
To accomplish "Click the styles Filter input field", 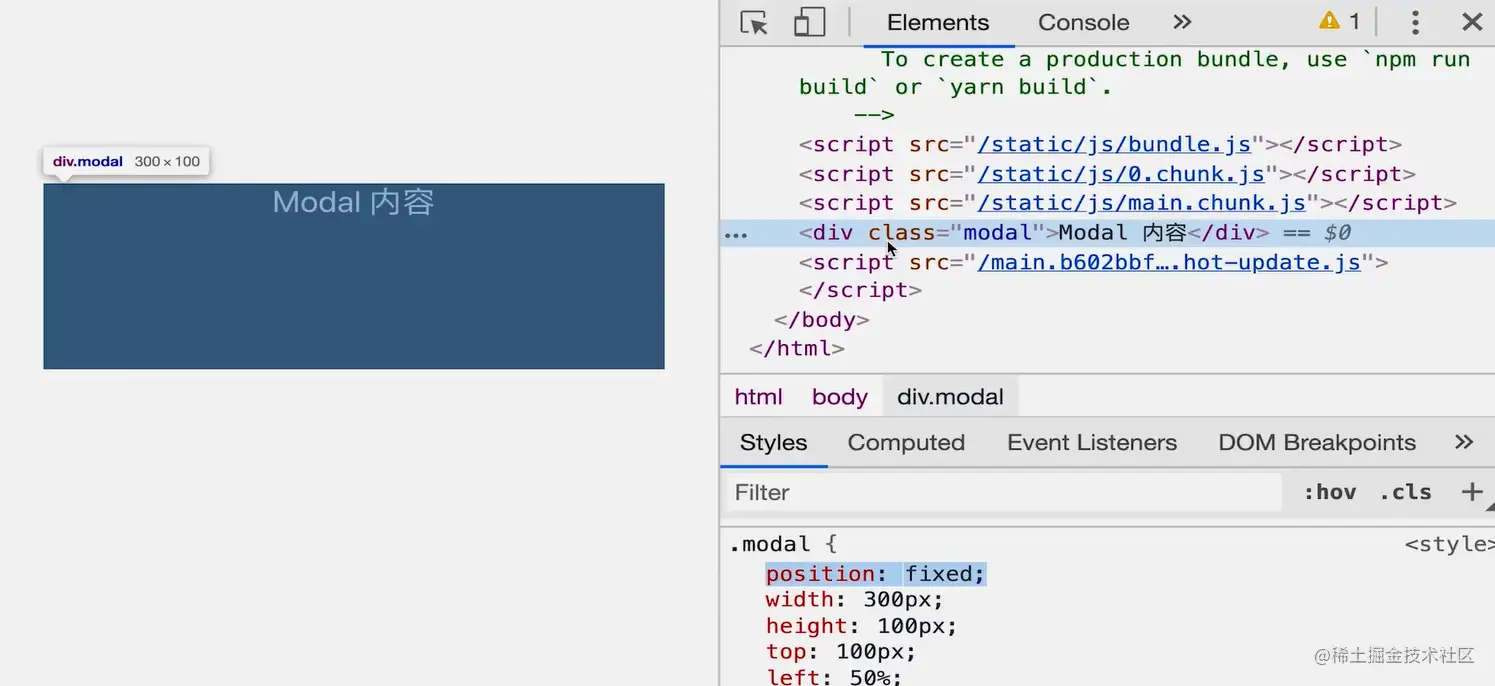I will tap(1001, 492).
